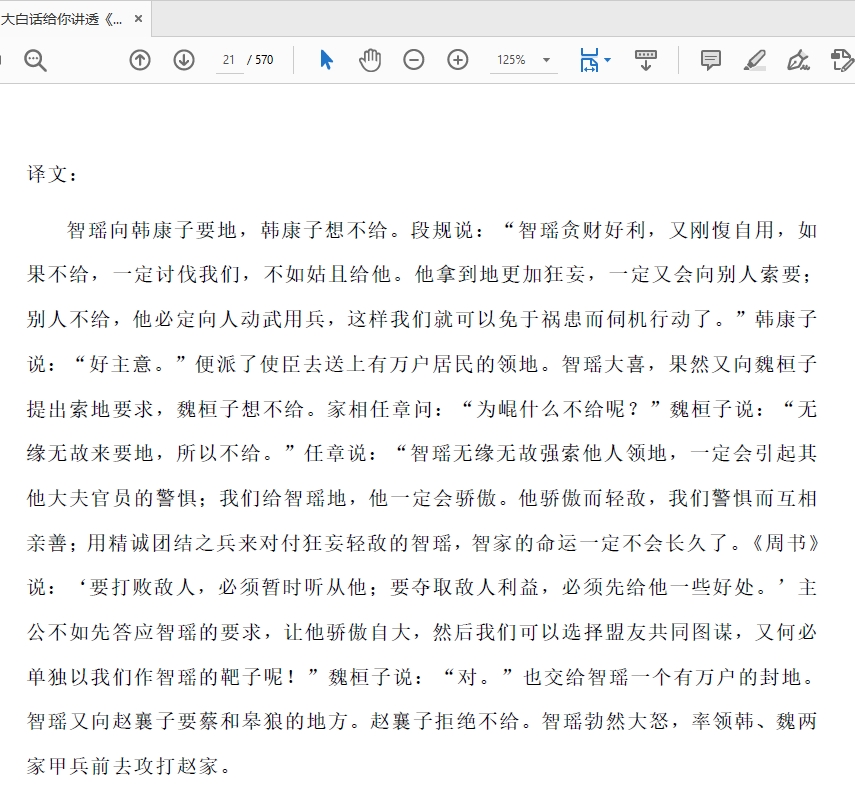The height and width of the screenshot is (805, 855).
Task: Zoom out with the minus icon
Action: pos(414,60)
